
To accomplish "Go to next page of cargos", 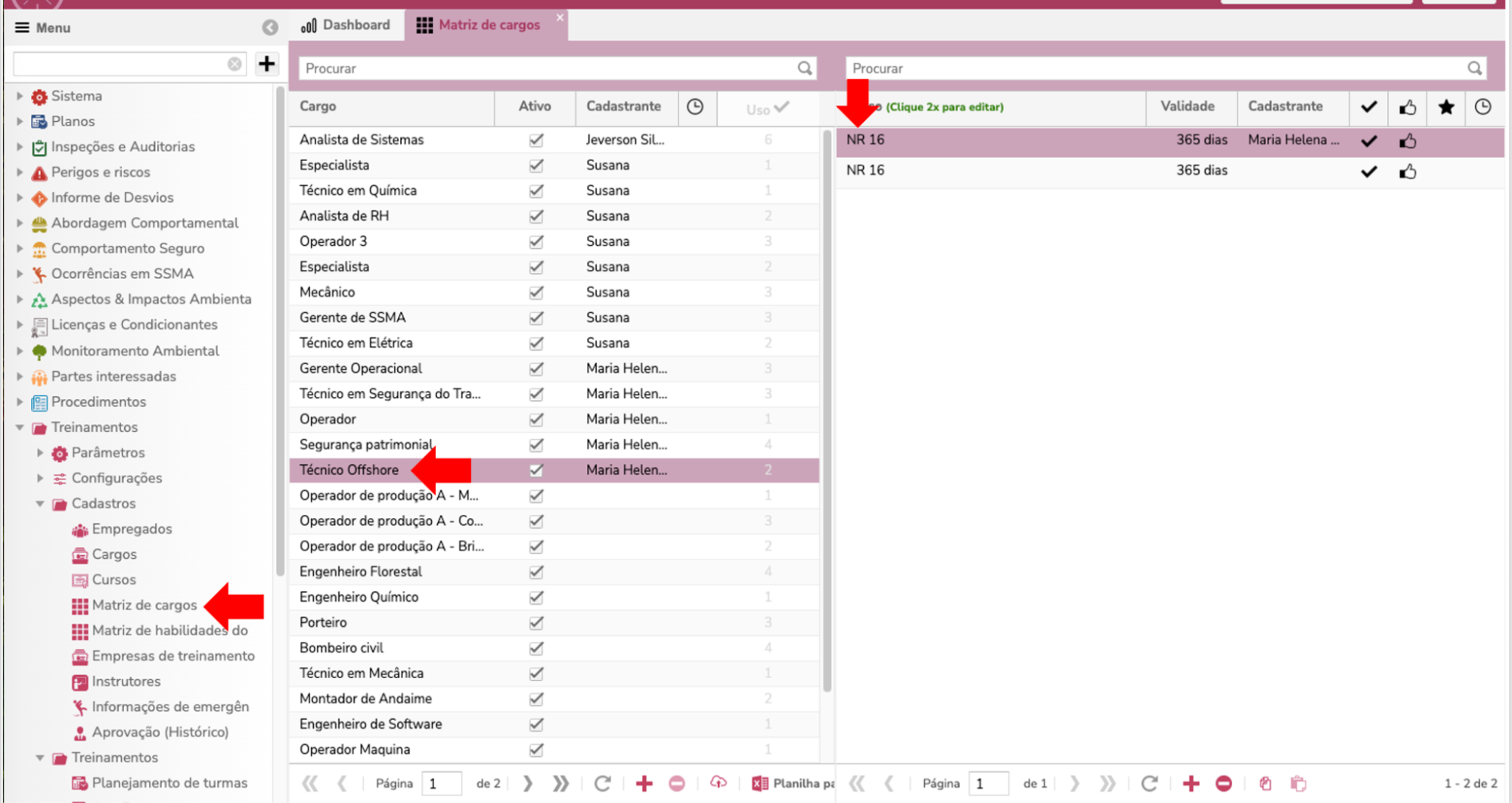I will point(527,783).
